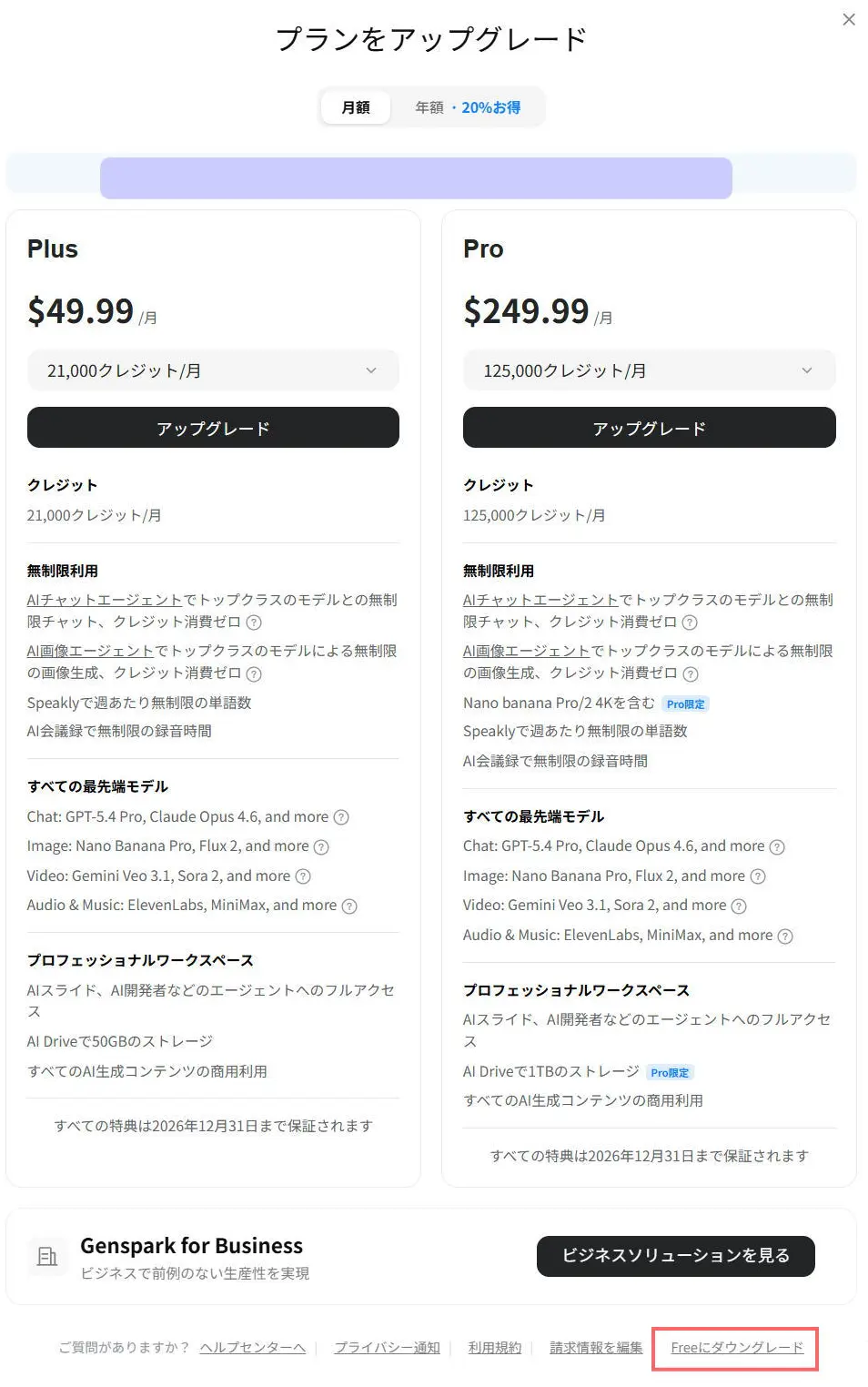Click question icon next to Chat: GPT-5.4 Pro in Plus
Image resolution: width=868 pixels, height=1387 pixels.
coord(341,816)
